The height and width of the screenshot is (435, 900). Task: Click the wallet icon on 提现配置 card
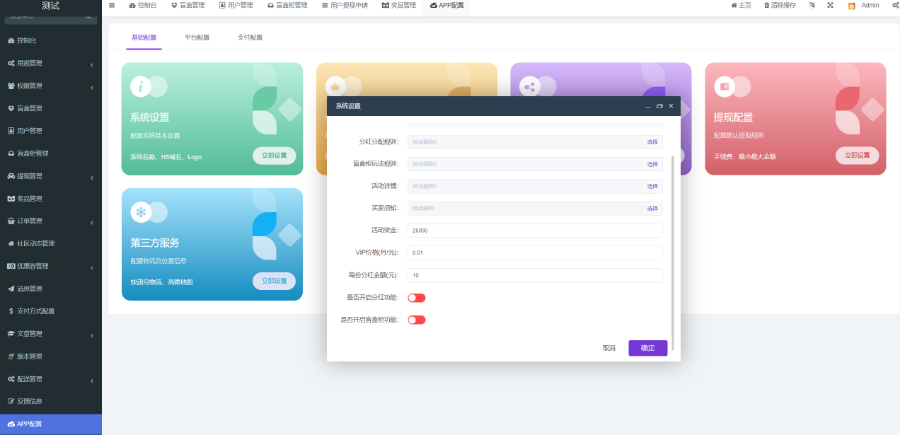(x=724, y=86)
